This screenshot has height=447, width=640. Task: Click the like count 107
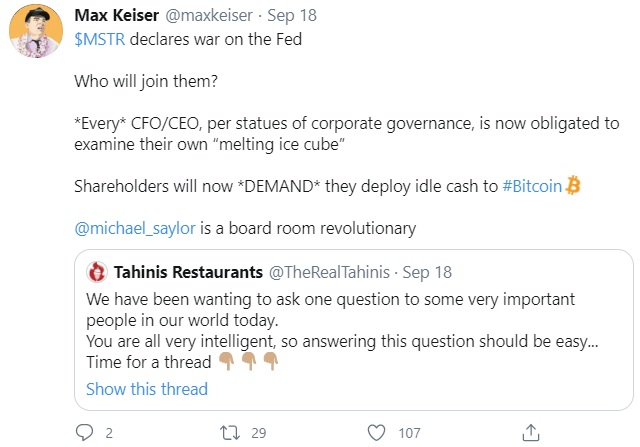click(410, 433)
